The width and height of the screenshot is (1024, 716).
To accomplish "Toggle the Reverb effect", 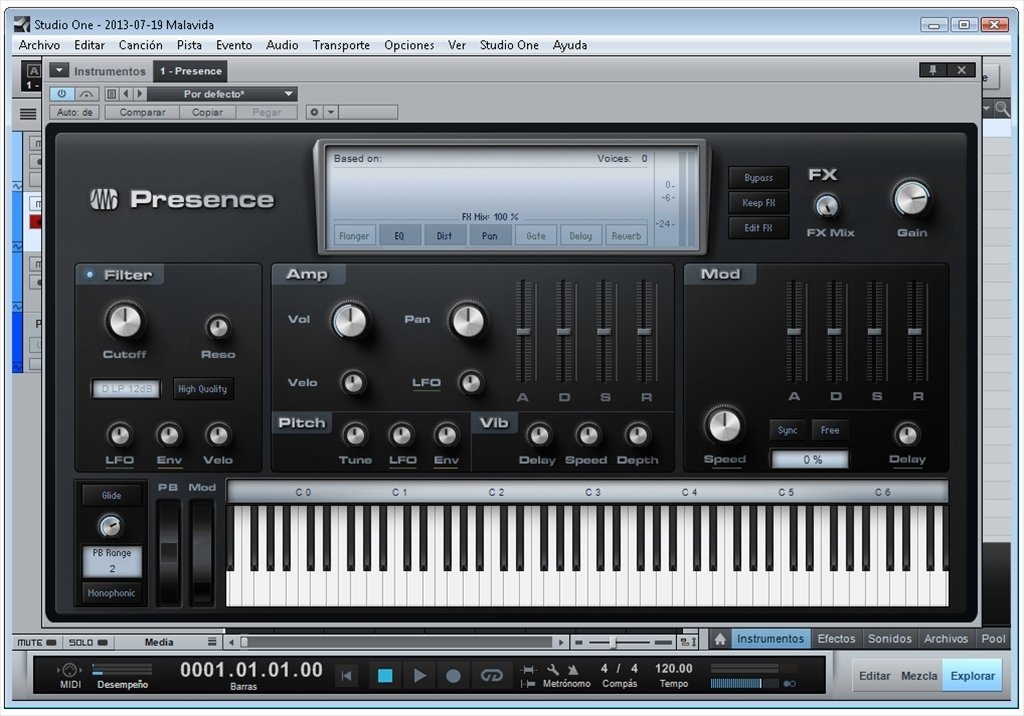I will [626, 236].
